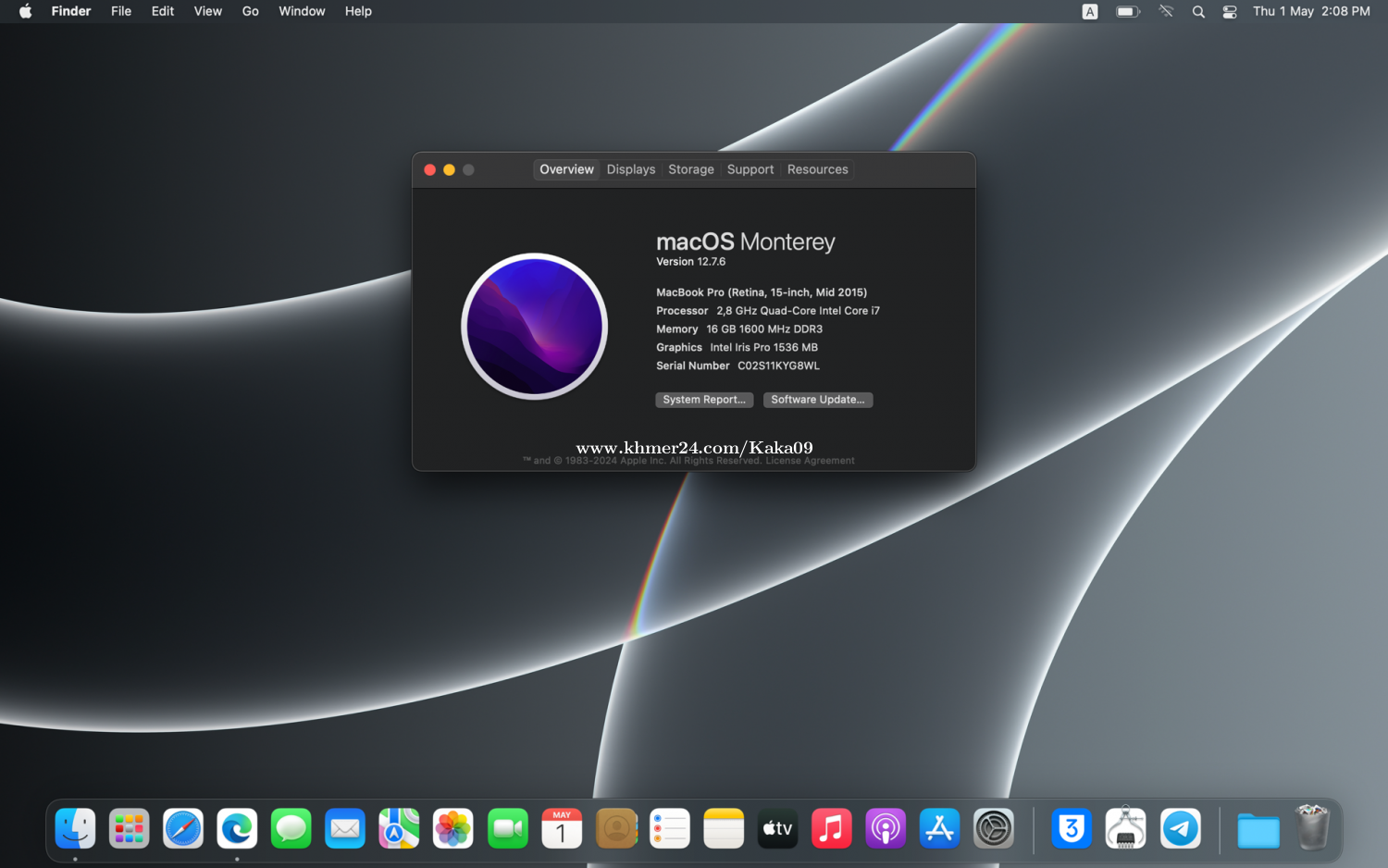Open the View menu
Image resolution: width=1388 pixels, height=868 pixels.
click(x=208, y=11)
